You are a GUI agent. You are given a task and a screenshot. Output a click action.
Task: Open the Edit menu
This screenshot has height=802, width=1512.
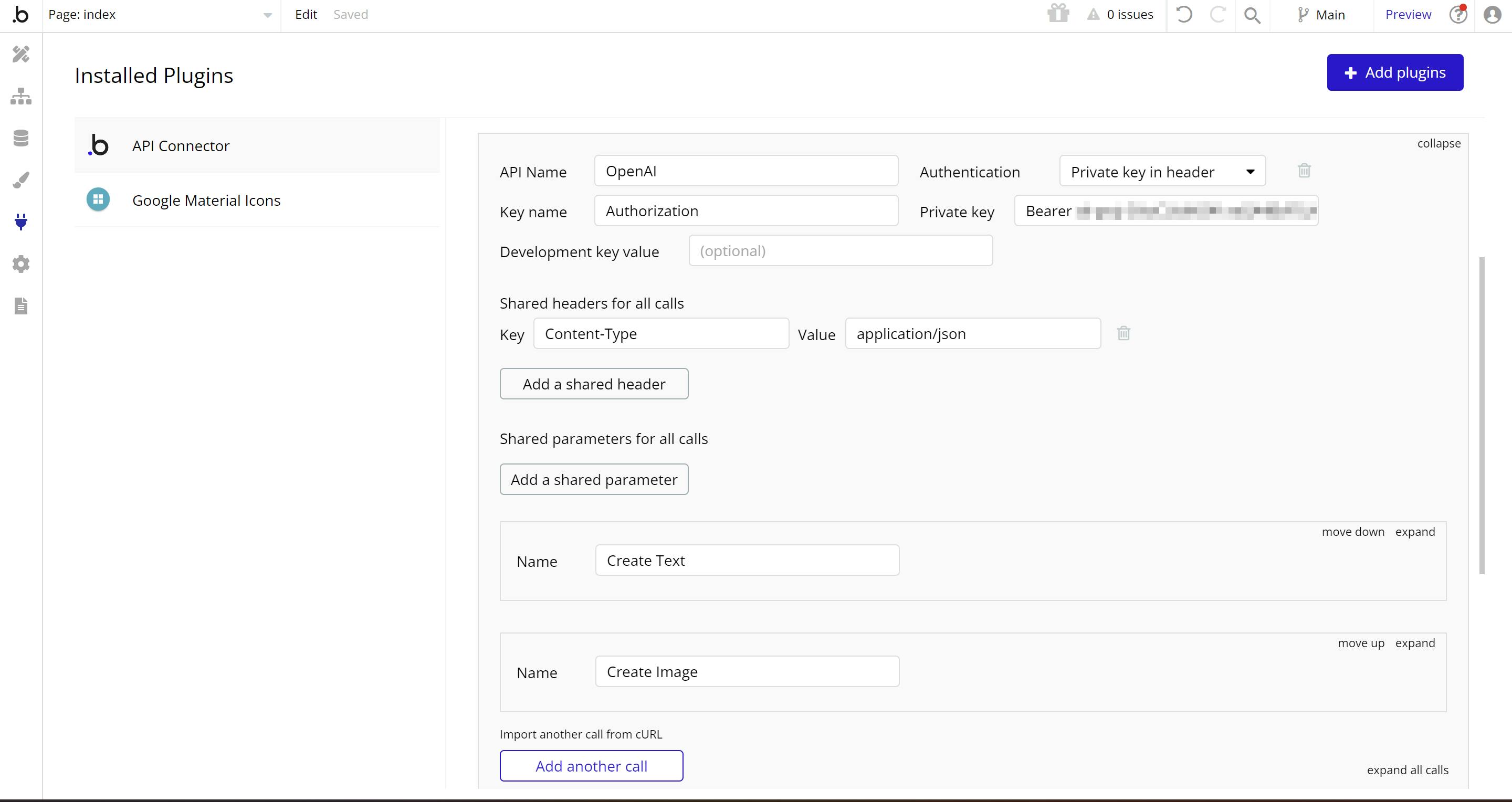point(306,15)
